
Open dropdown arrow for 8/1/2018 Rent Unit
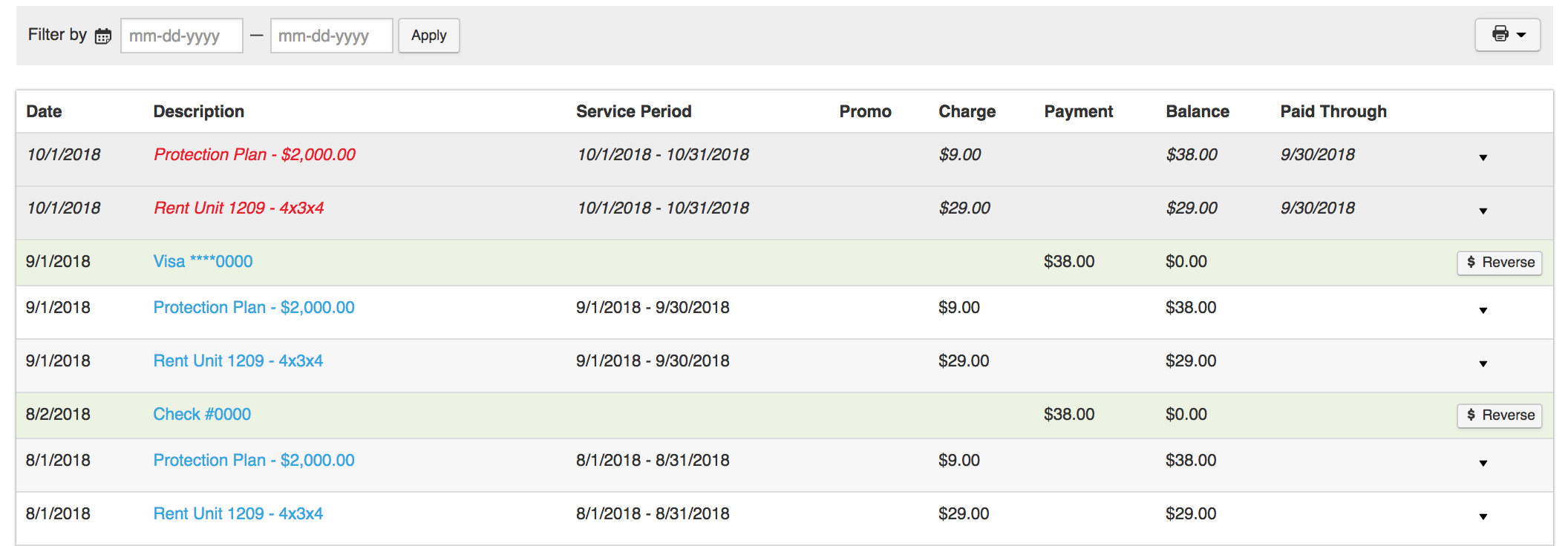(1483, 516)
